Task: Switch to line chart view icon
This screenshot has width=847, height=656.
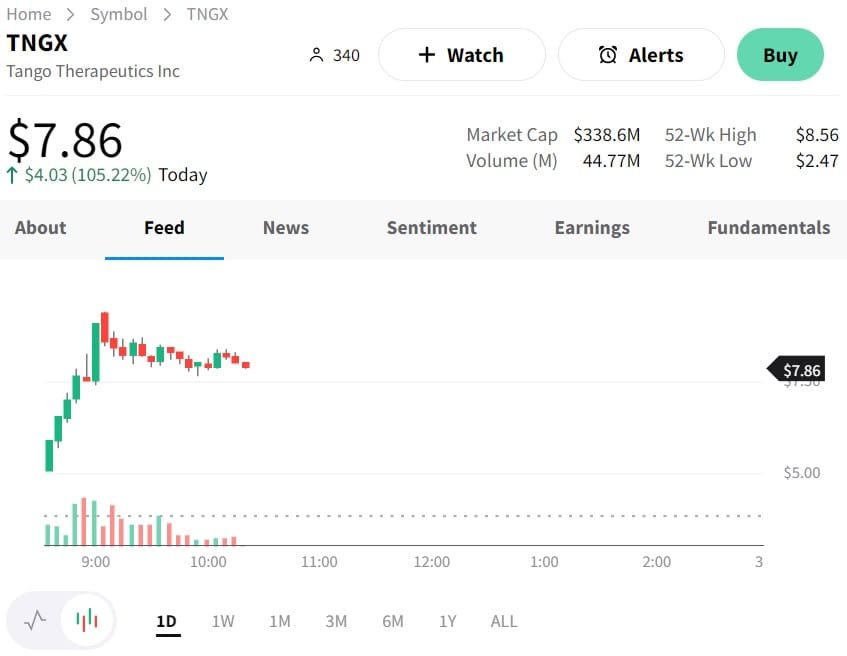Action: pyautogui.click(x=36, y=620)
